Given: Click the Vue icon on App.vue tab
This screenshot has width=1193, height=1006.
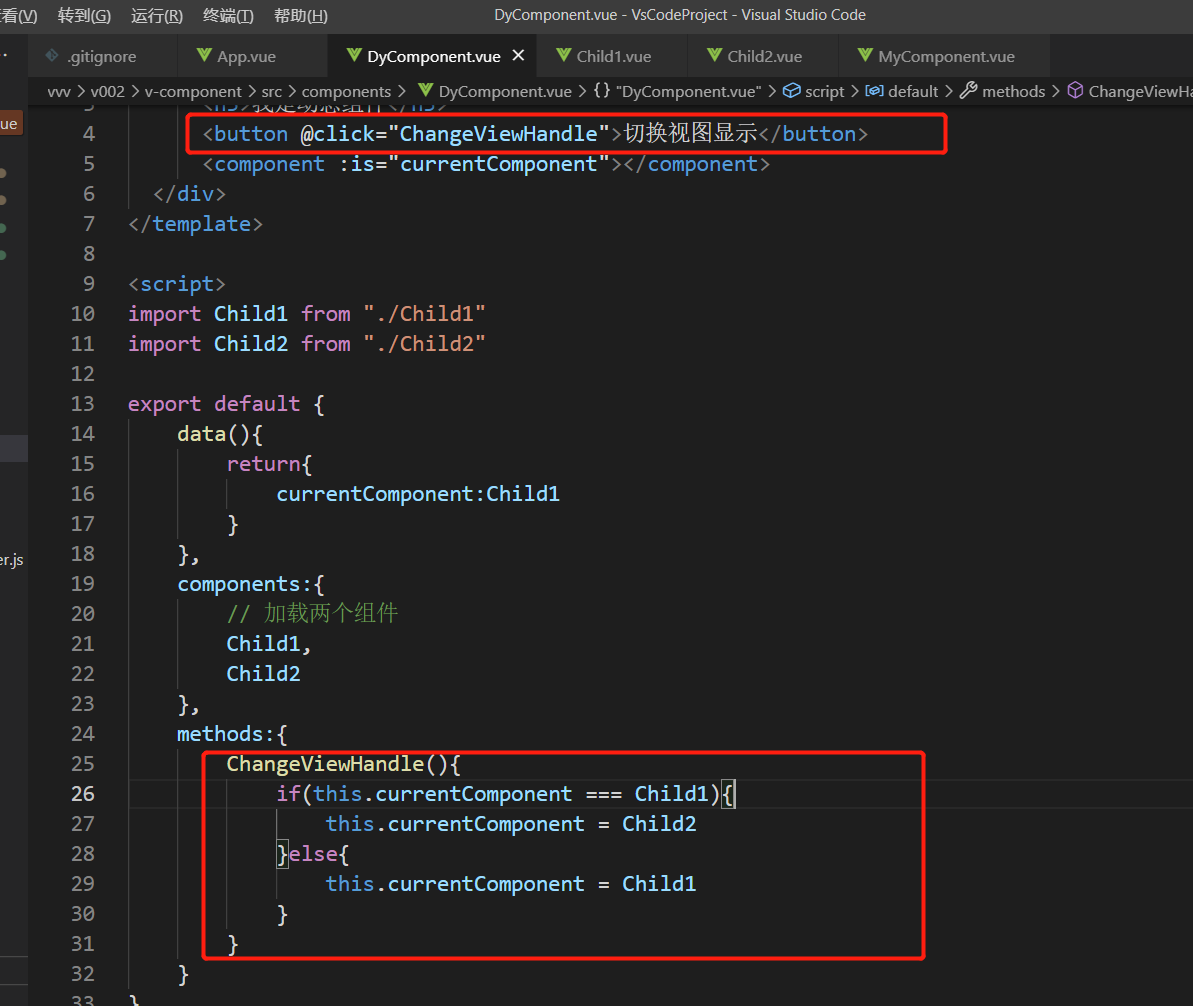Looking at the screenshot, I should pos(204,56).
